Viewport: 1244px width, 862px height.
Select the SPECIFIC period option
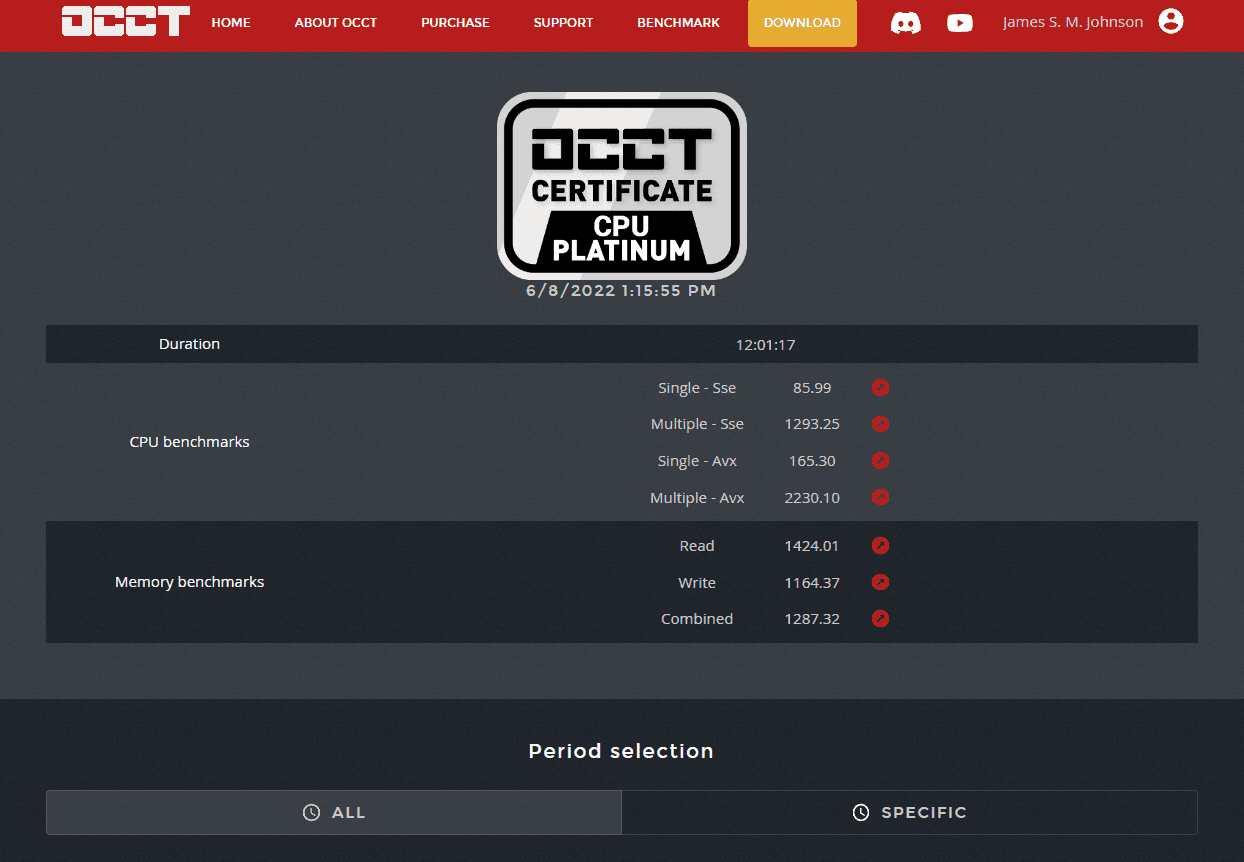[910, 813]
